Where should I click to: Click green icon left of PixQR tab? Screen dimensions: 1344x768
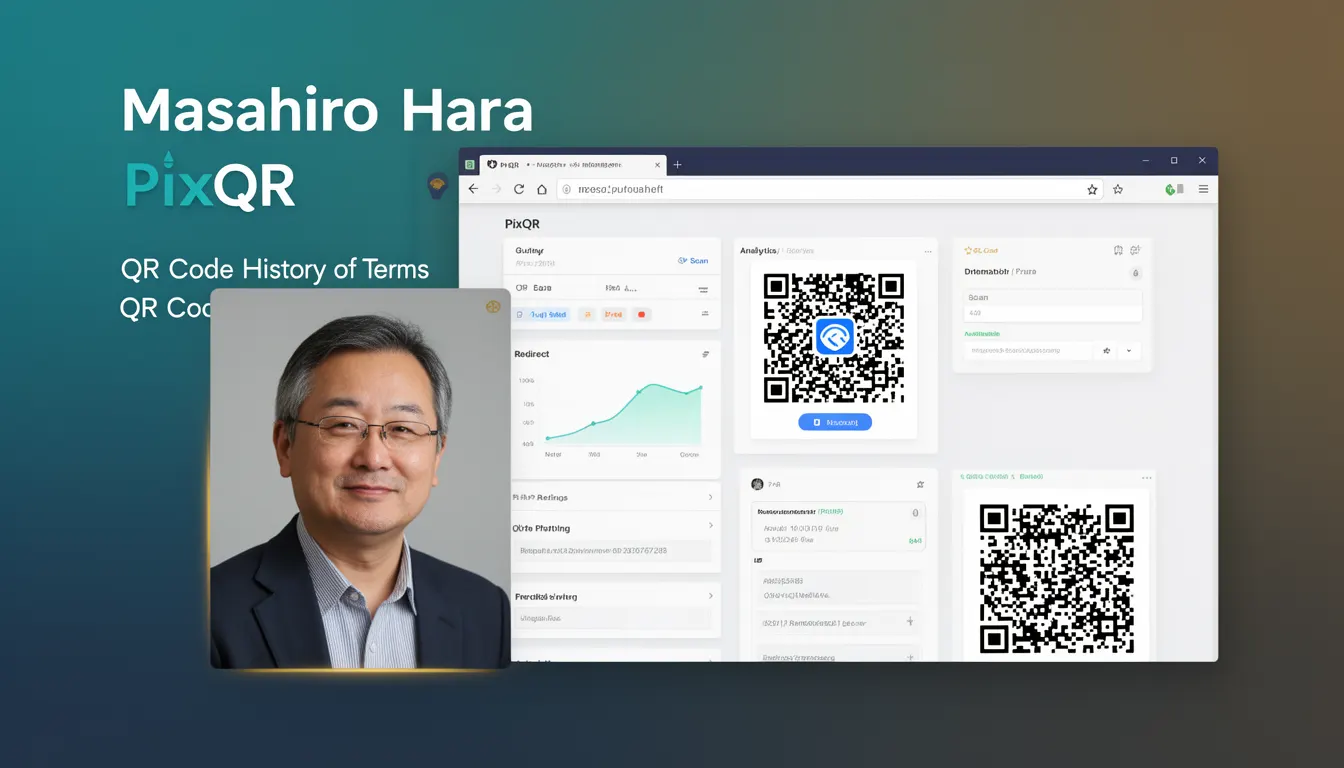tap(470, 164)
